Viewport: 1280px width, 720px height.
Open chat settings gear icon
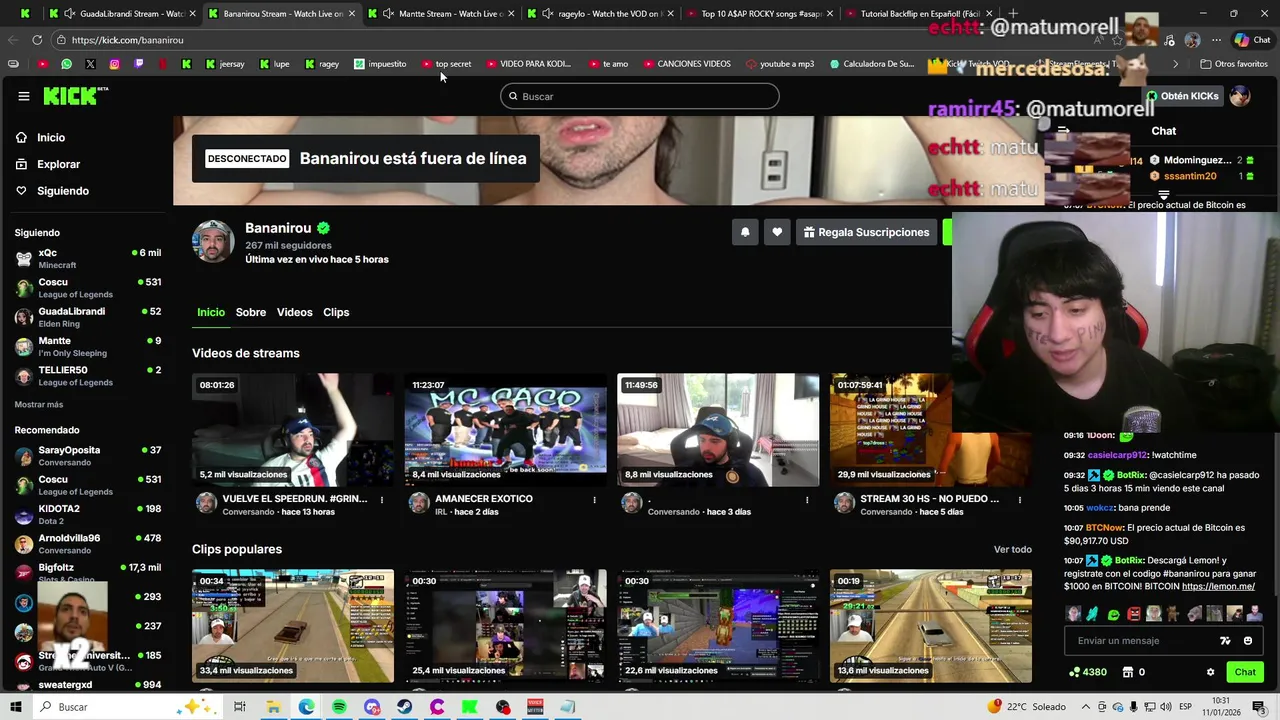coord(1210,672)
